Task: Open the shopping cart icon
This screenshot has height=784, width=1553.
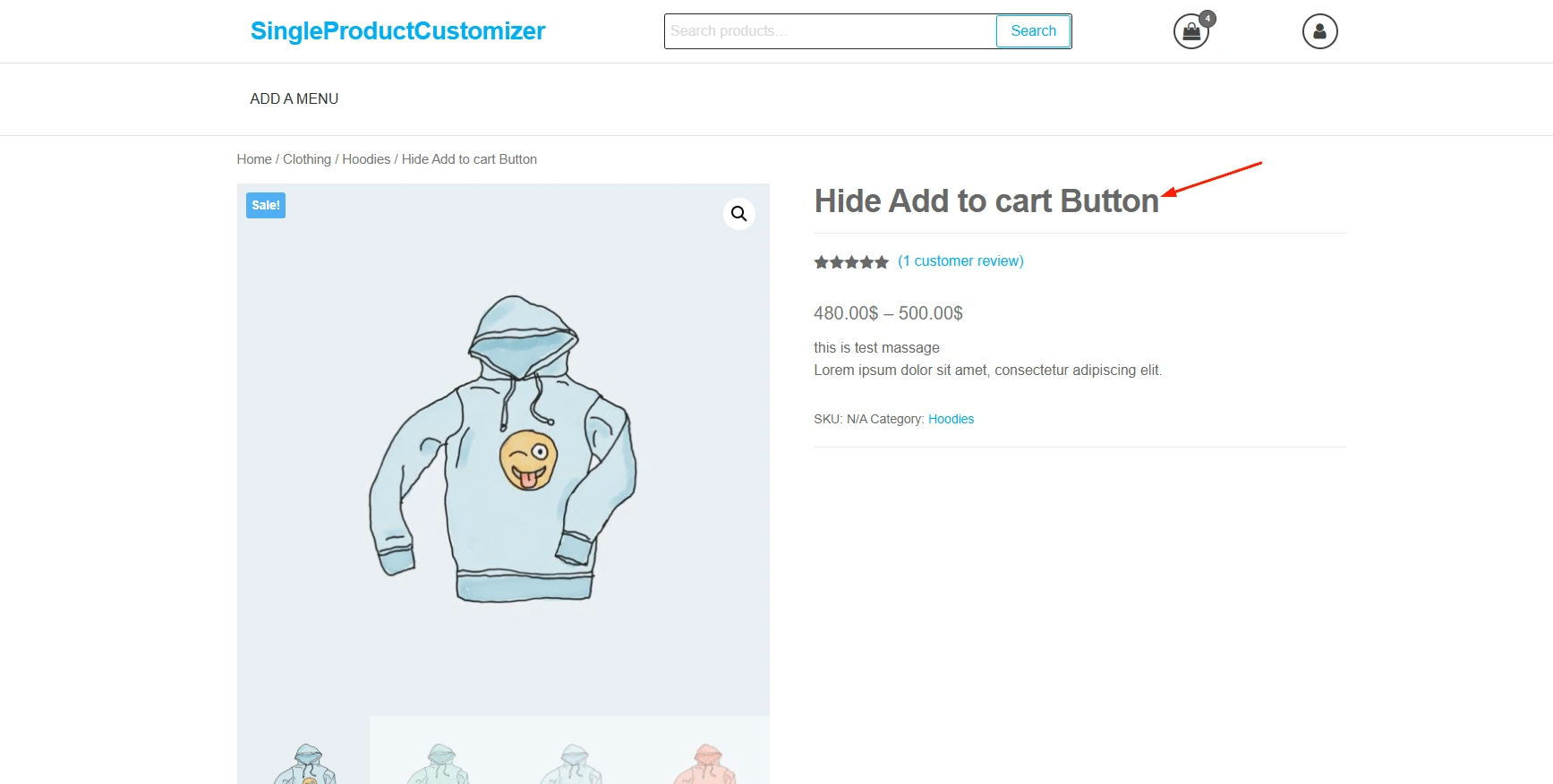Action: (1190, 32)
